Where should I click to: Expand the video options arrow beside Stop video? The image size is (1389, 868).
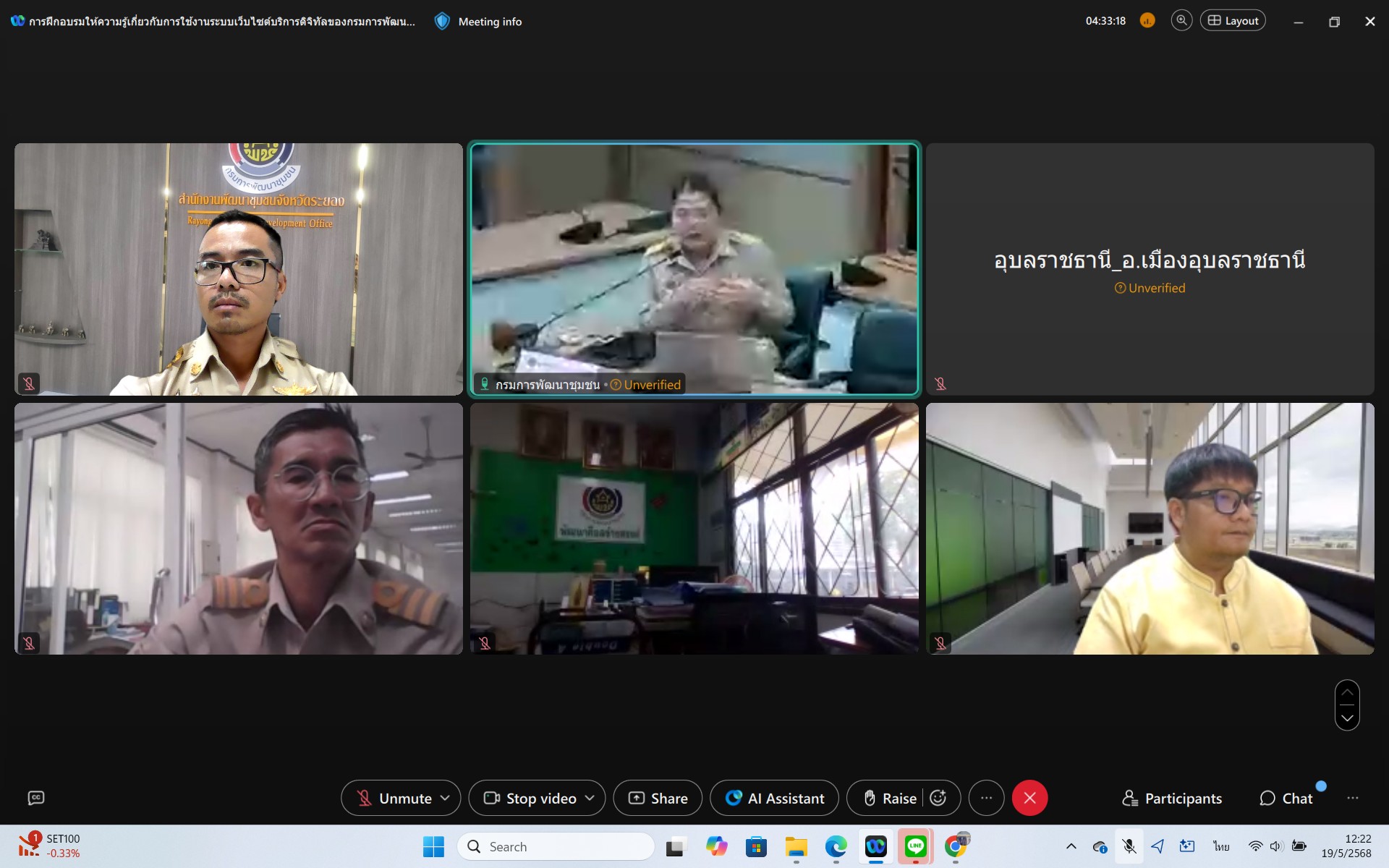590,798
